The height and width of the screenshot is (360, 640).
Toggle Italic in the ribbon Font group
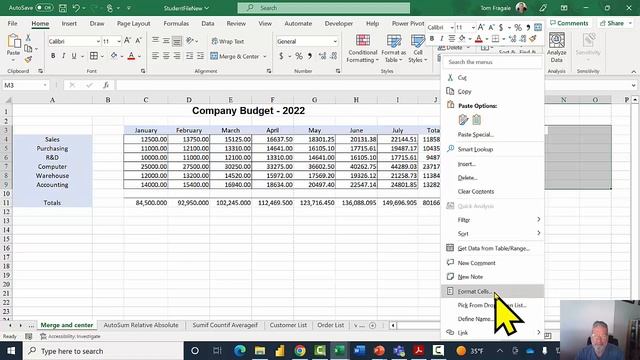pyautogui.click(x=63, y=56)
